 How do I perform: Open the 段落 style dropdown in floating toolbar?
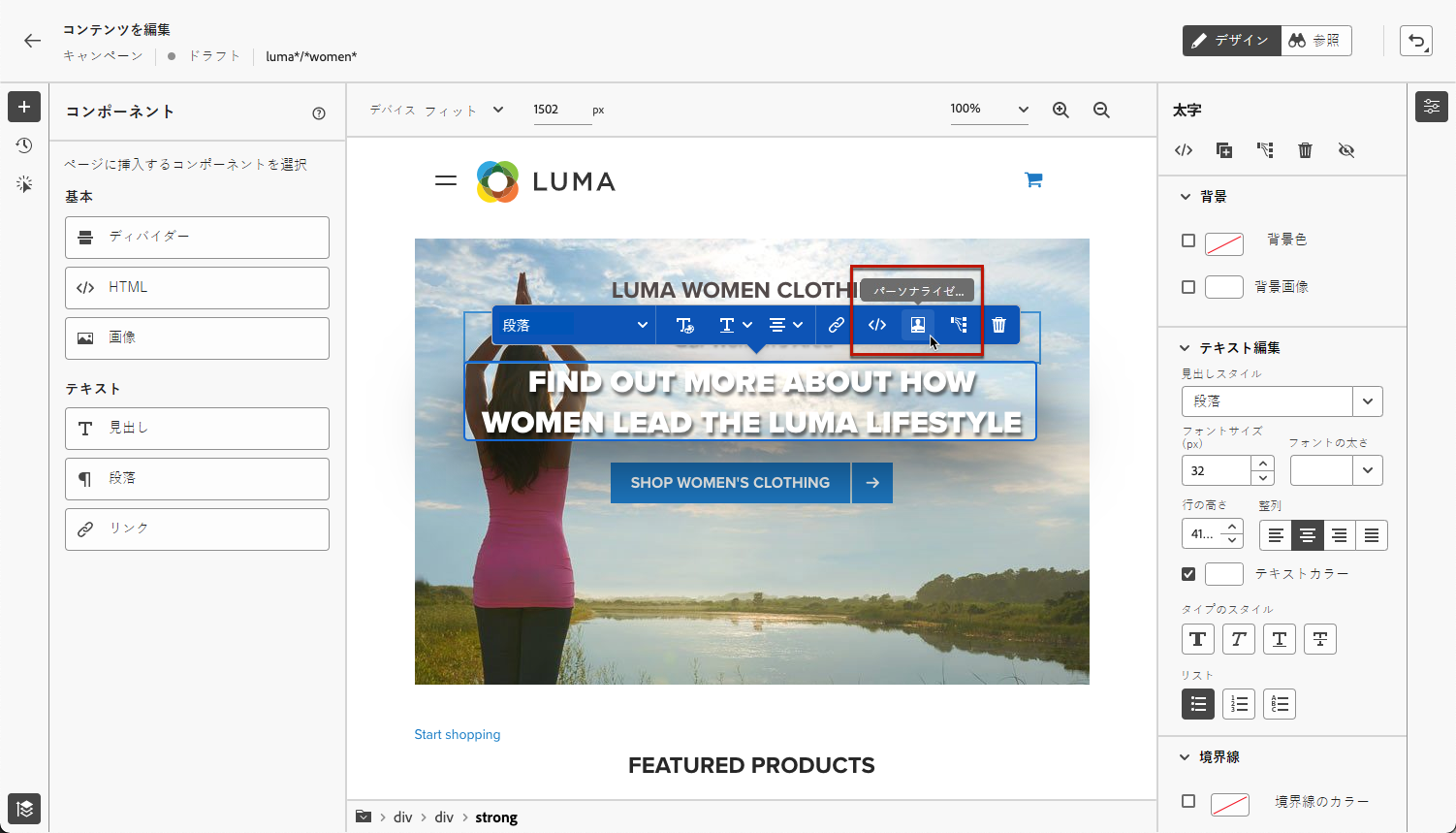(575, 325)
